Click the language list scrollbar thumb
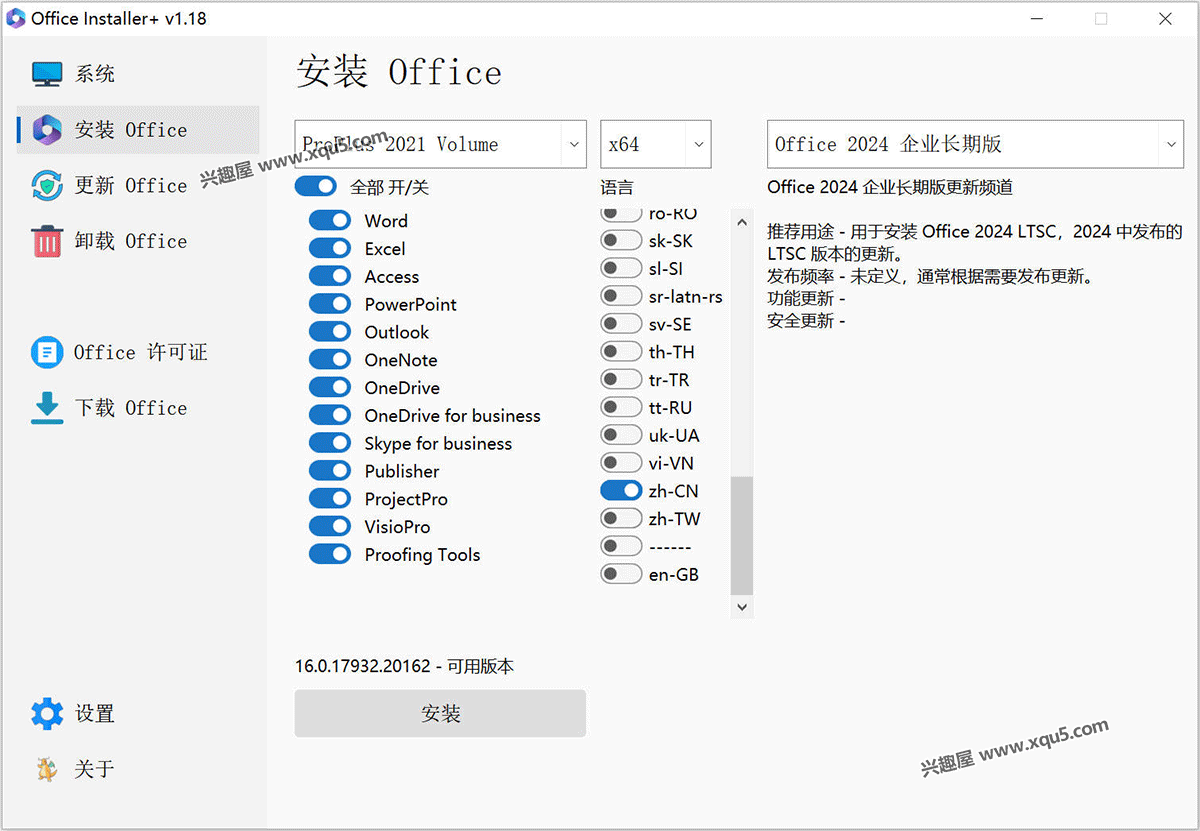The height and width of the screenshot is (831, 1200). pyautogui.click(x=741, y=536)
